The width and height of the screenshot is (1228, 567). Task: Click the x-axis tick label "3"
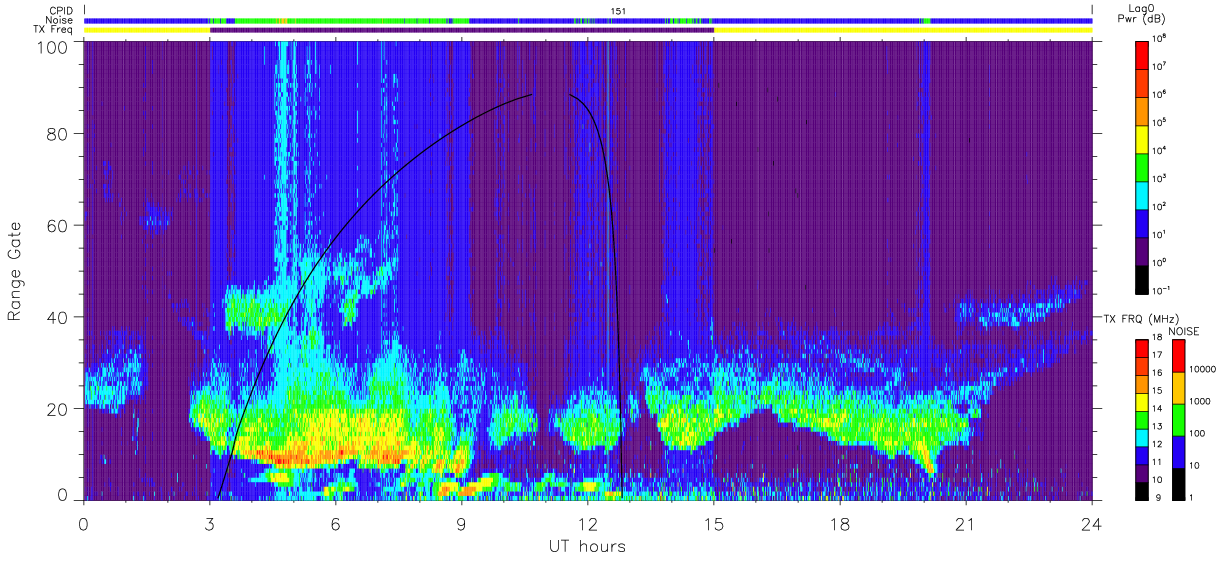209,524
